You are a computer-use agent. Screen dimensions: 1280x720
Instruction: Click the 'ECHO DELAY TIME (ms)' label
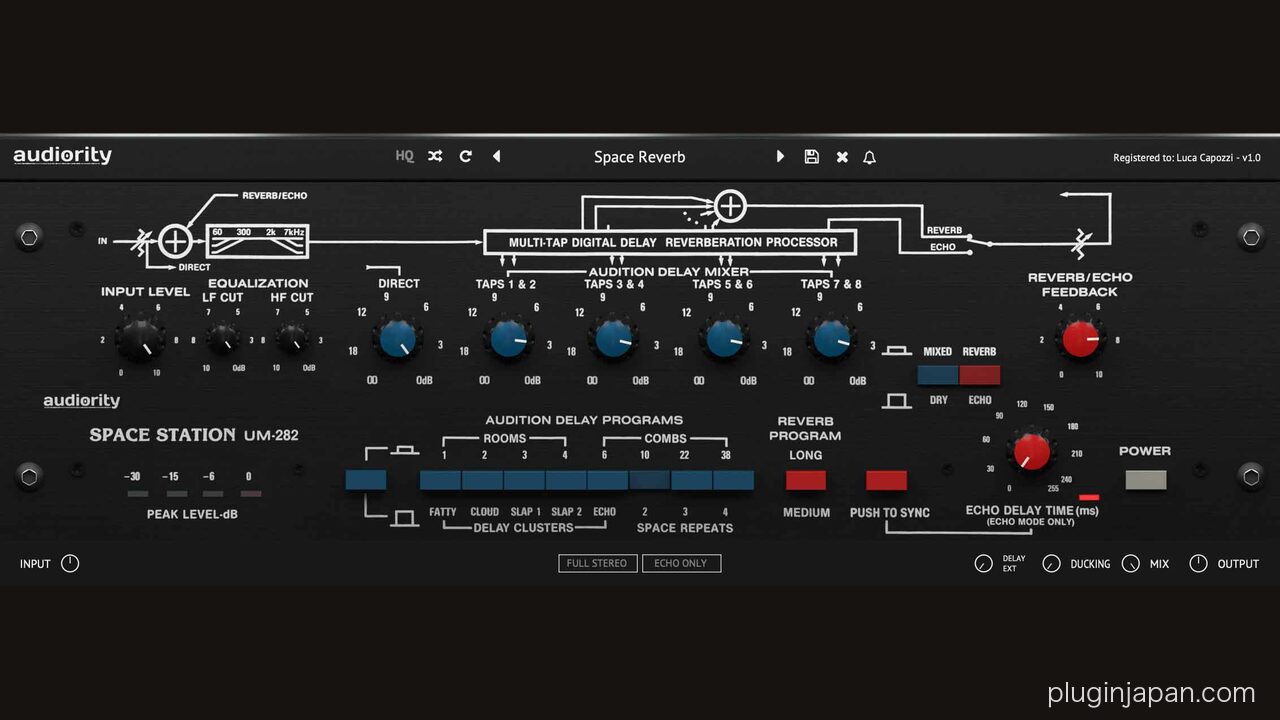[1032, 511]
